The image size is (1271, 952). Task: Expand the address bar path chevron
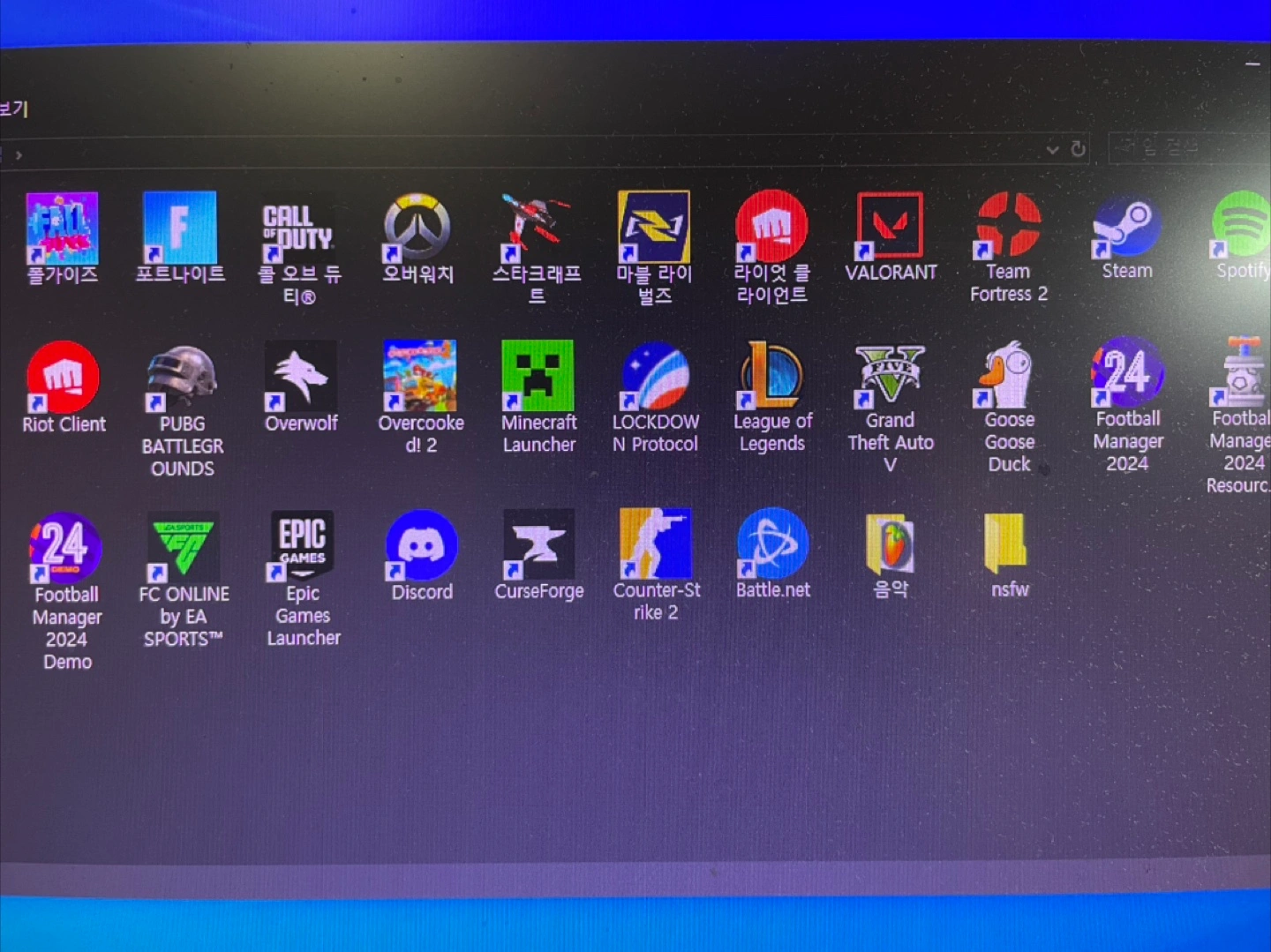coord(19,156)
